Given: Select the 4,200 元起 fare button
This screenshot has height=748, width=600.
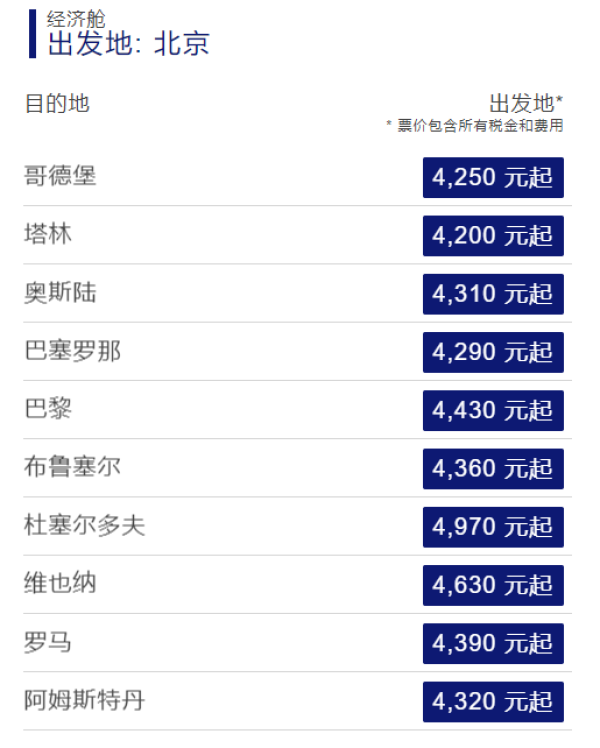Looking at the screenshot, I should (493, 236).
